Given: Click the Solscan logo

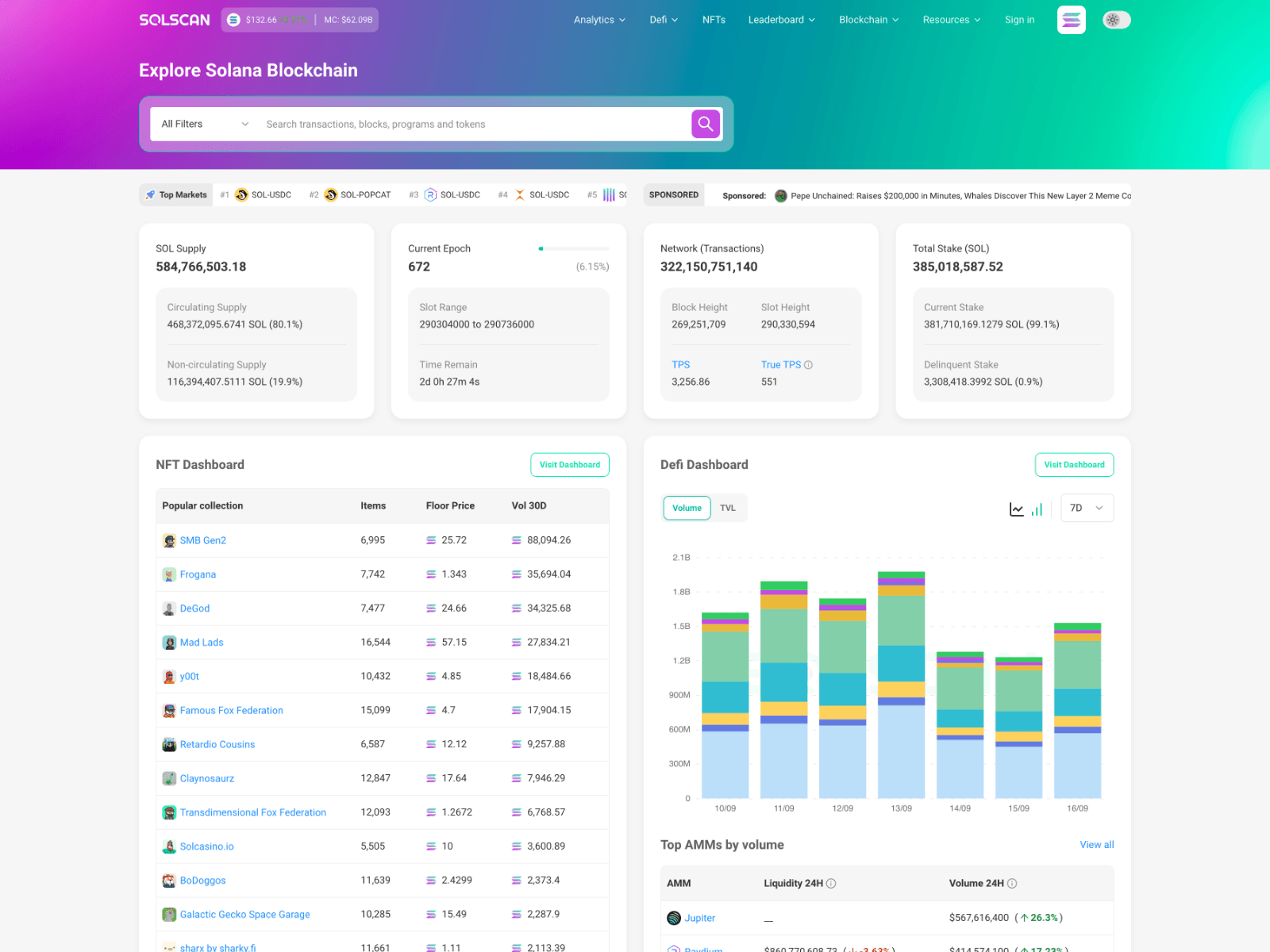Looking at the screenshot, I should tap(174, 20).
